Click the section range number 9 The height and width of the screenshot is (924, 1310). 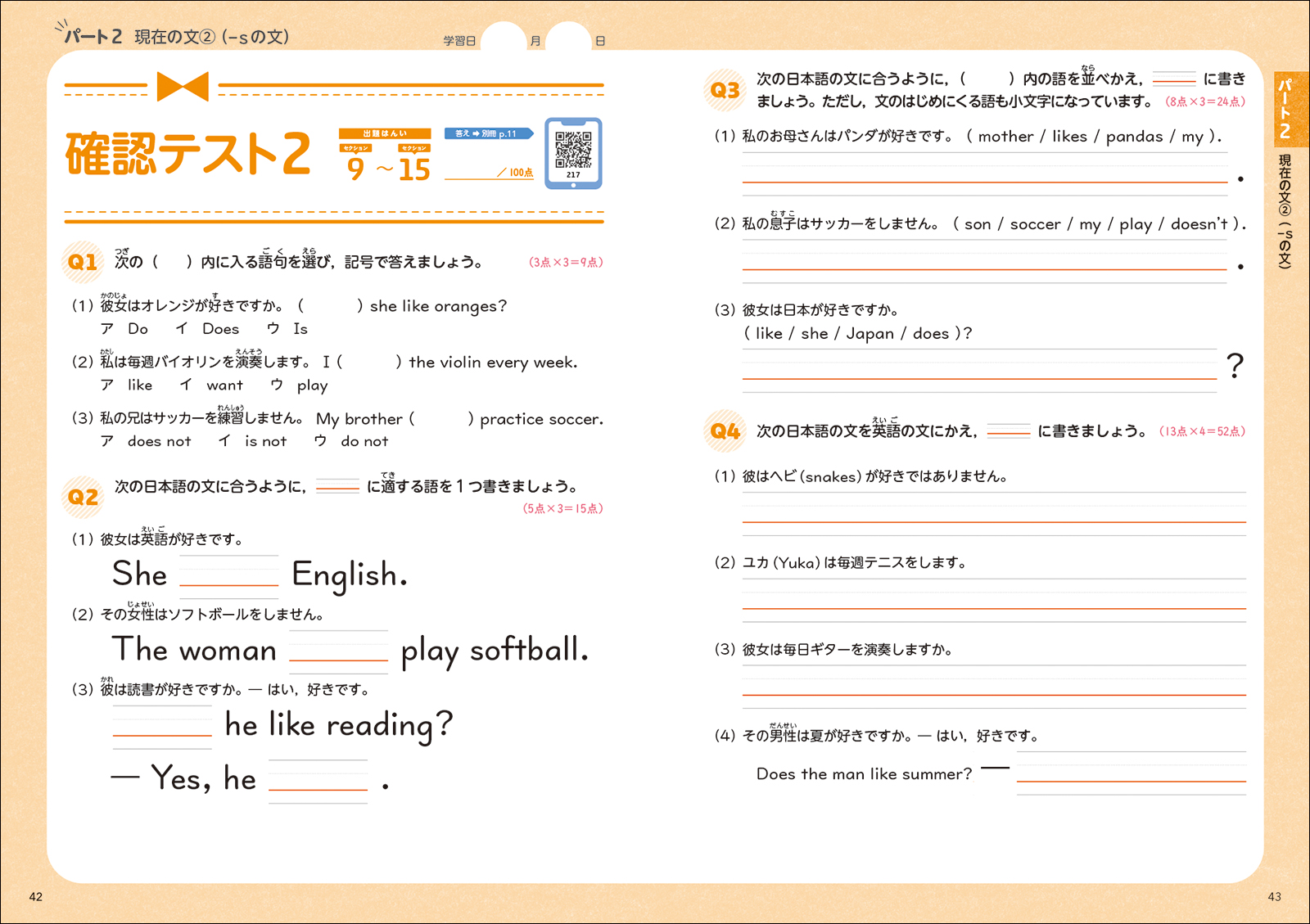pyautogui.click(x=355, y=169)
